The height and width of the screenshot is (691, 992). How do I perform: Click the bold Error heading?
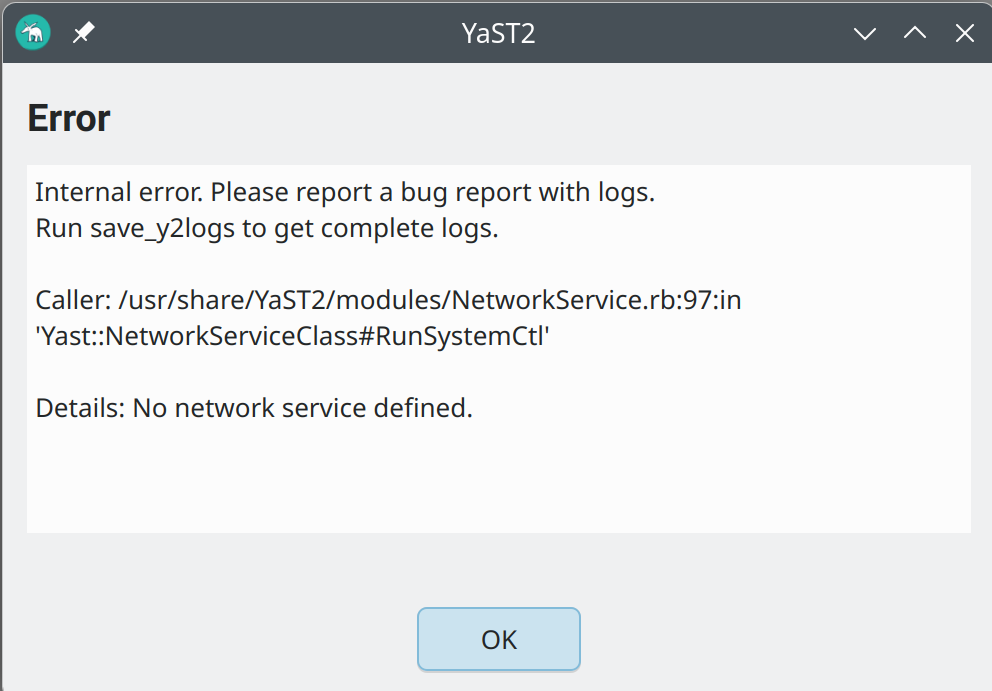68,118
